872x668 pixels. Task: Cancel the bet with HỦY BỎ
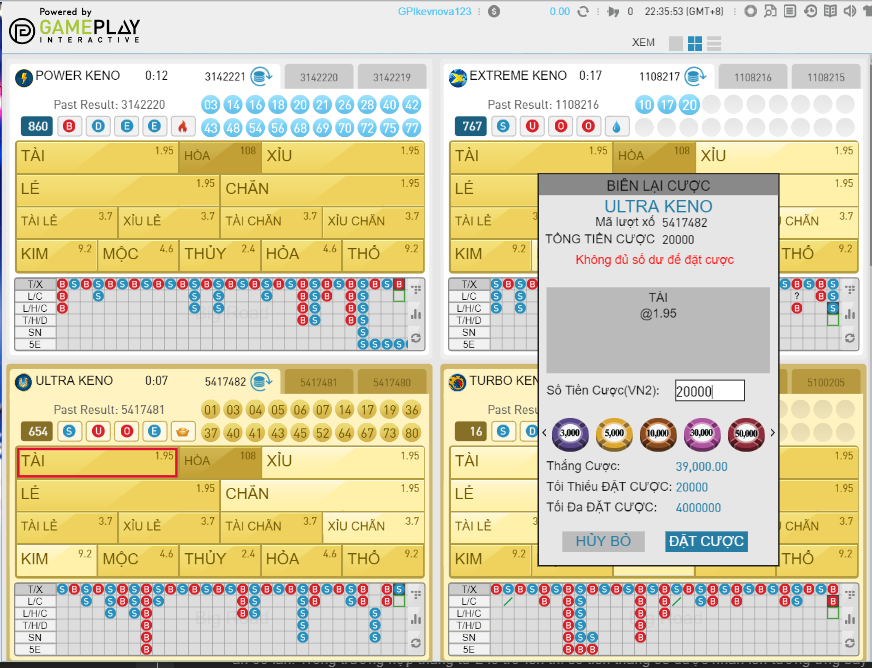(x=602, y=541)
